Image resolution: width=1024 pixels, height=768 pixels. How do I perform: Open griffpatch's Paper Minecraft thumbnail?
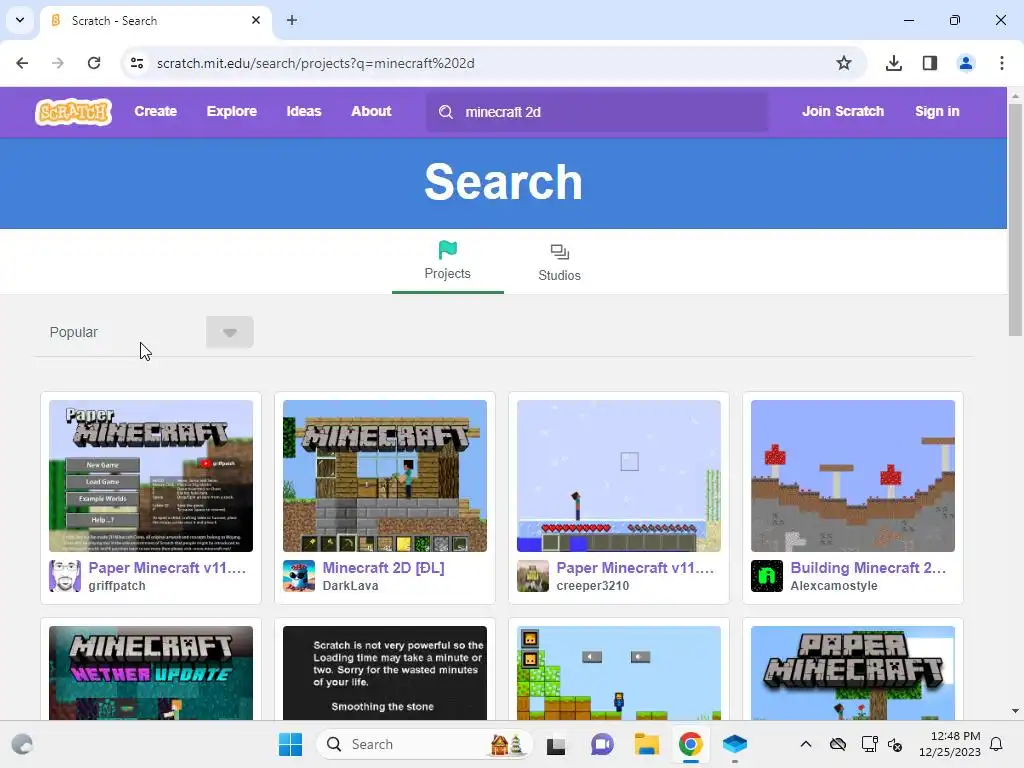pyautogui.click(x=151, y=476)
